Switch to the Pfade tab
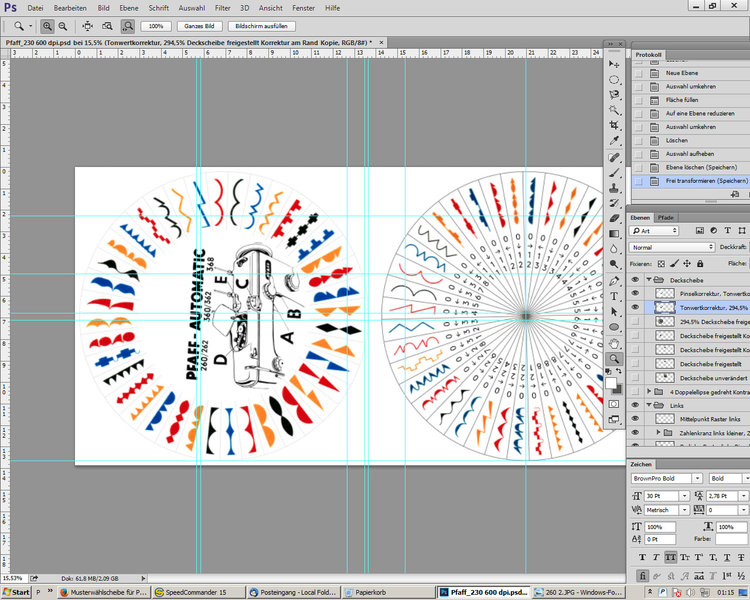Screen dimensions: 750x600 [x=665, y=218]
